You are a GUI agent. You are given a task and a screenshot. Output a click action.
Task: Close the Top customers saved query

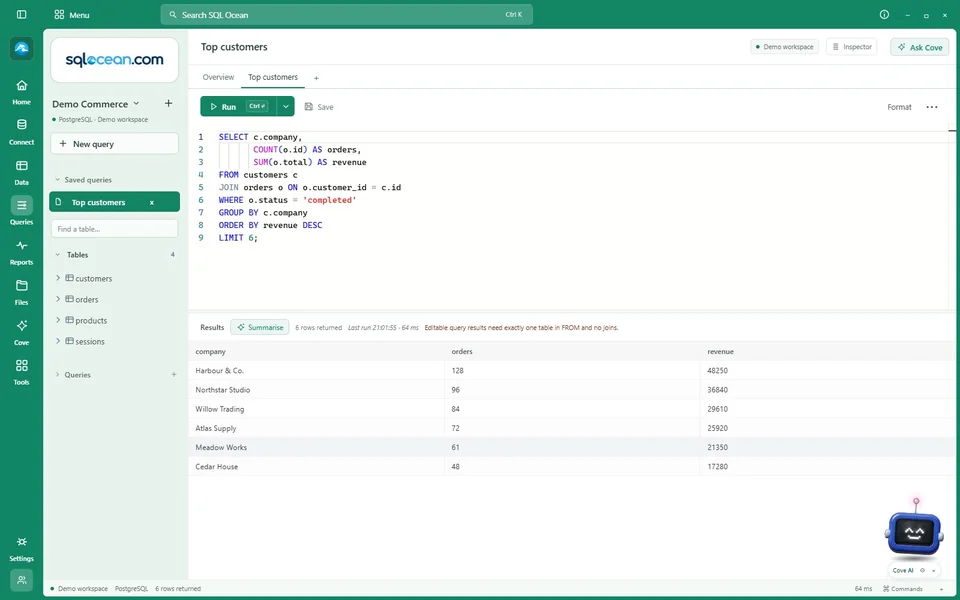(152, 203)
